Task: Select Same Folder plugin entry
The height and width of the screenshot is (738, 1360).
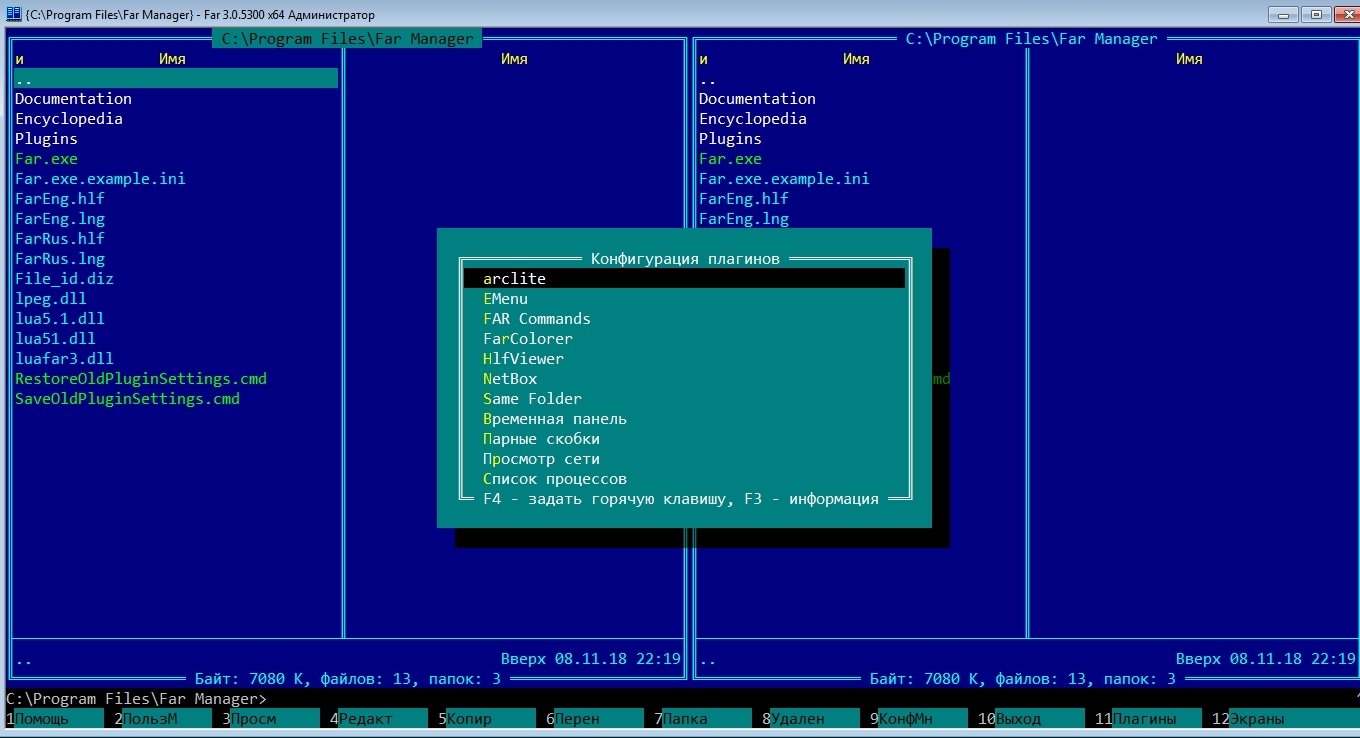Action: (x=532, y=399)
